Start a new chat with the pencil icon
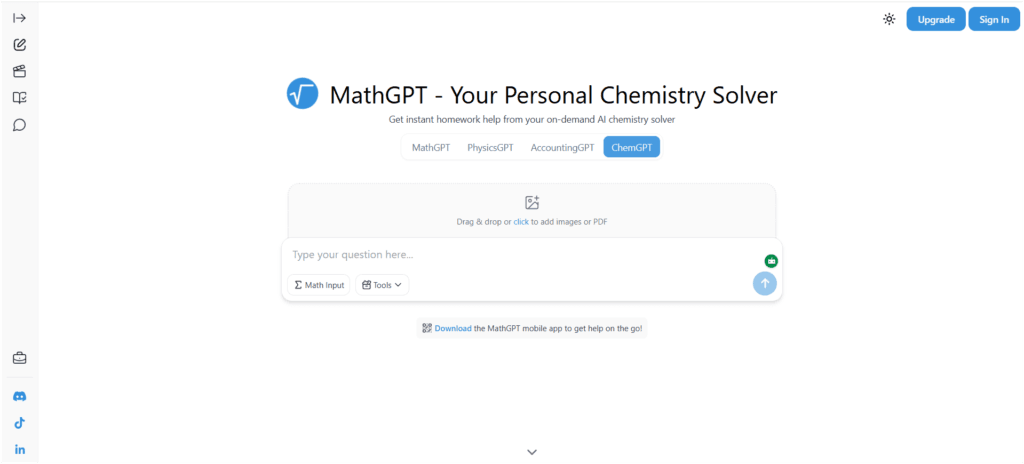This screenshot has height=464, width=1024. point(19,45)
